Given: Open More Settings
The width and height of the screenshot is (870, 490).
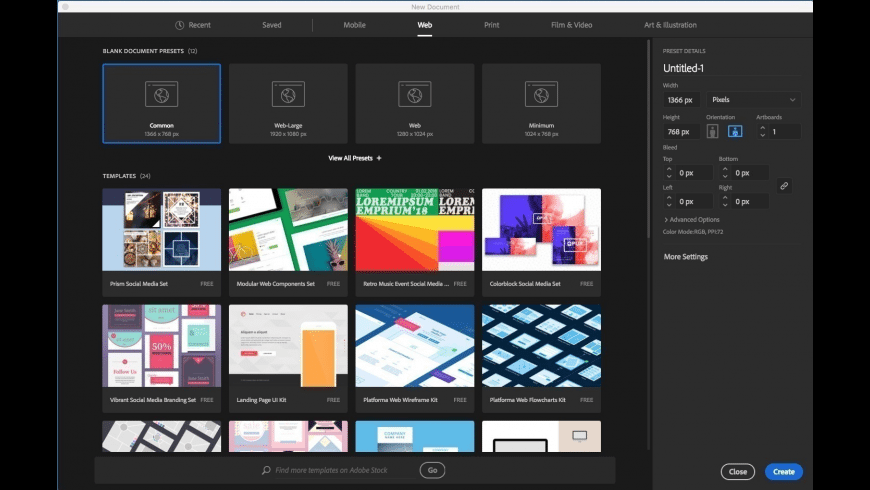Looking at the screenshot, I should click(x=686, y=257).
